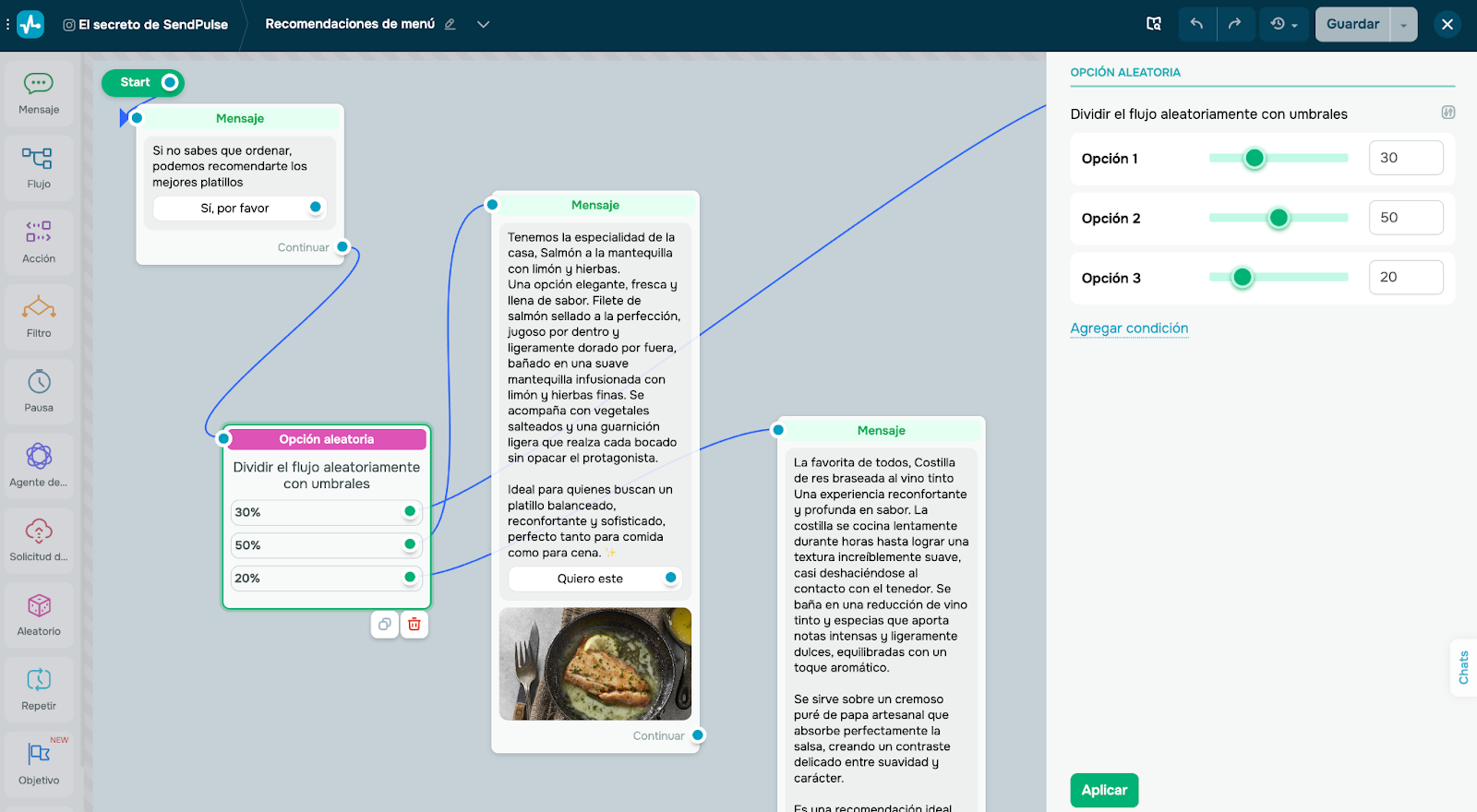Duplicate the Opción aleatoria block
Viewport: 1477px width, 812px height.
[385, 625]
